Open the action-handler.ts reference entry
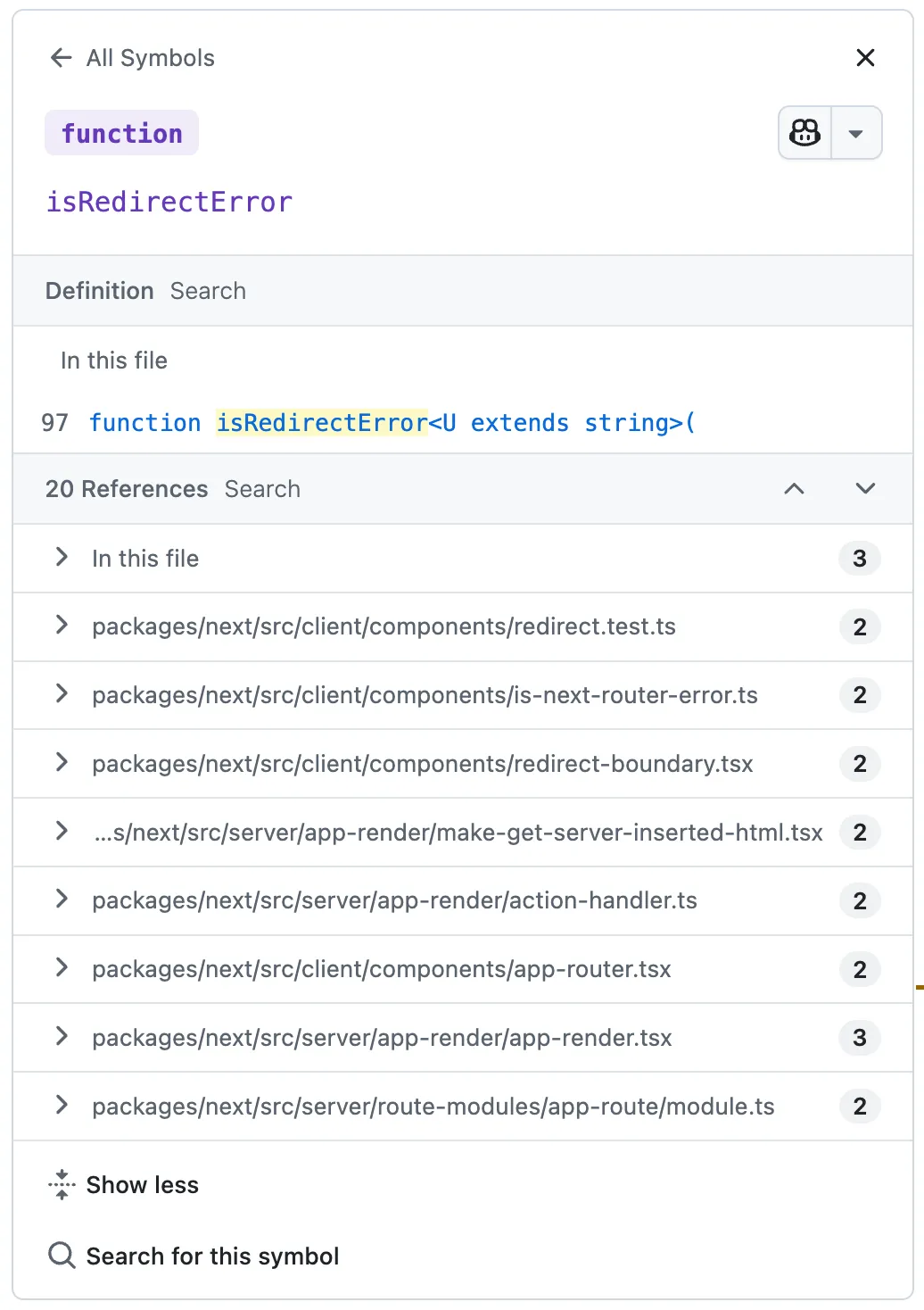924x1310 pixels. (463, 900)
